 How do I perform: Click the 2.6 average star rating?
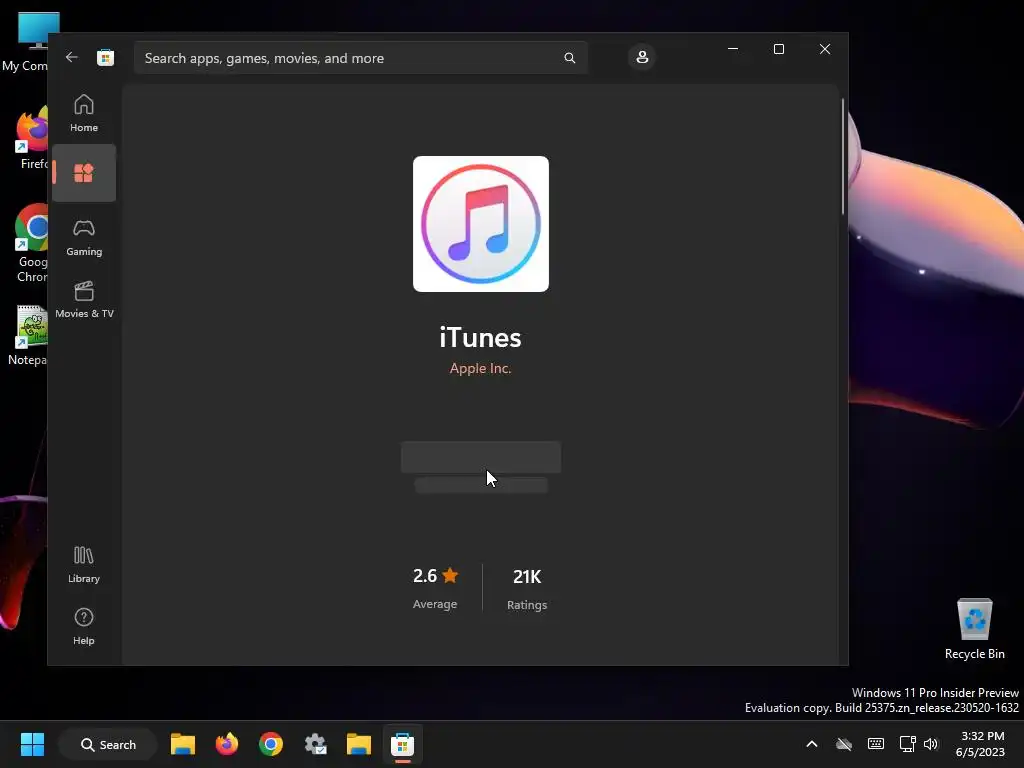pos(435,588)
